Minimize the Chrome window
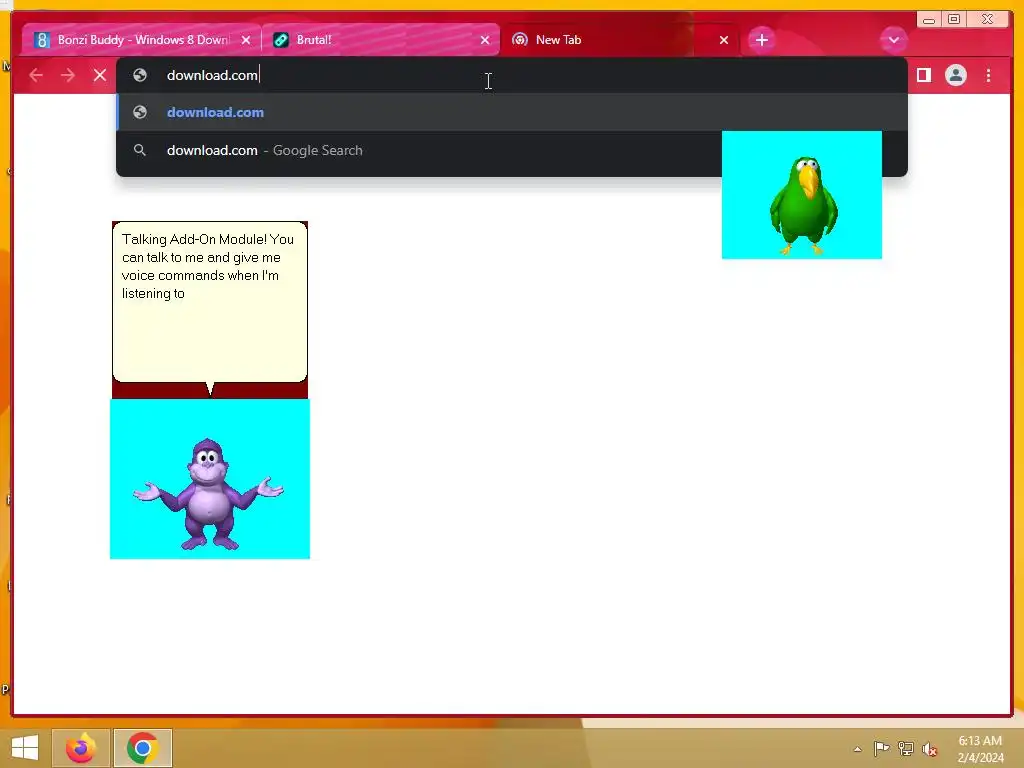 coord(929,20)
